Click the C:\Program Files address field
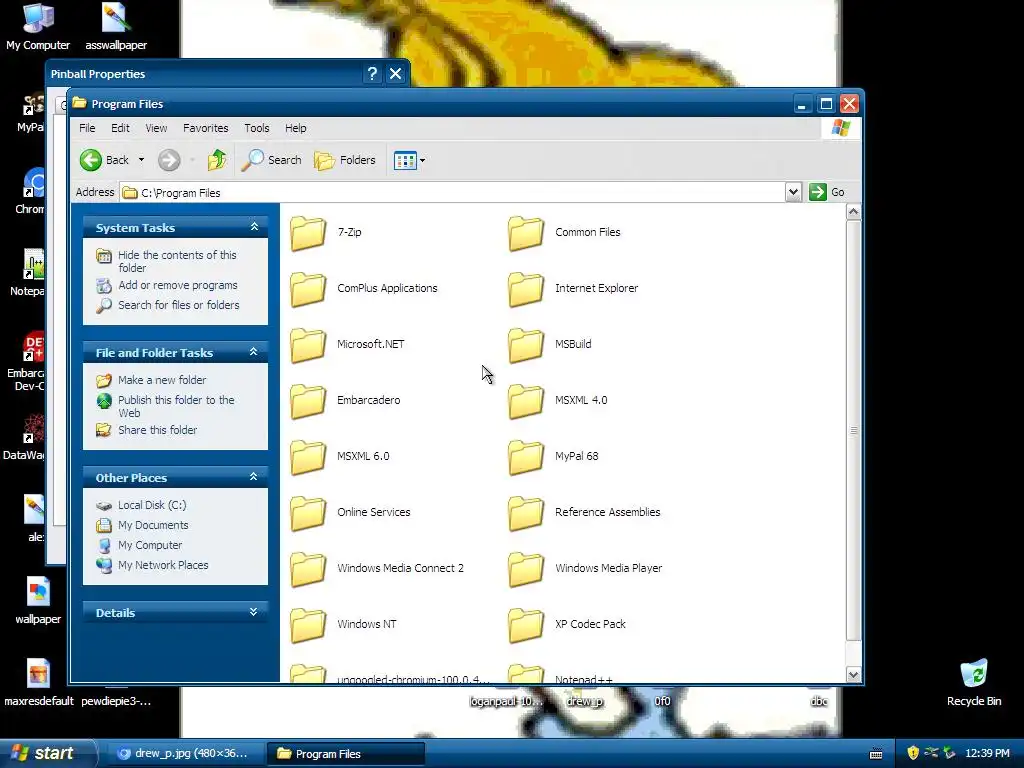This screenshot has width=1024, height=768. (453, 192)
